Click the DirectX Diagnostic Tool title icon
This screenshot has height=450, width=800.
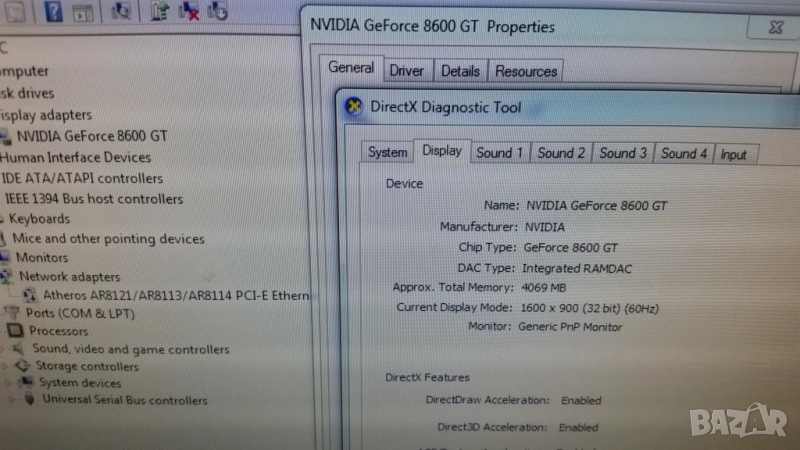355,107
